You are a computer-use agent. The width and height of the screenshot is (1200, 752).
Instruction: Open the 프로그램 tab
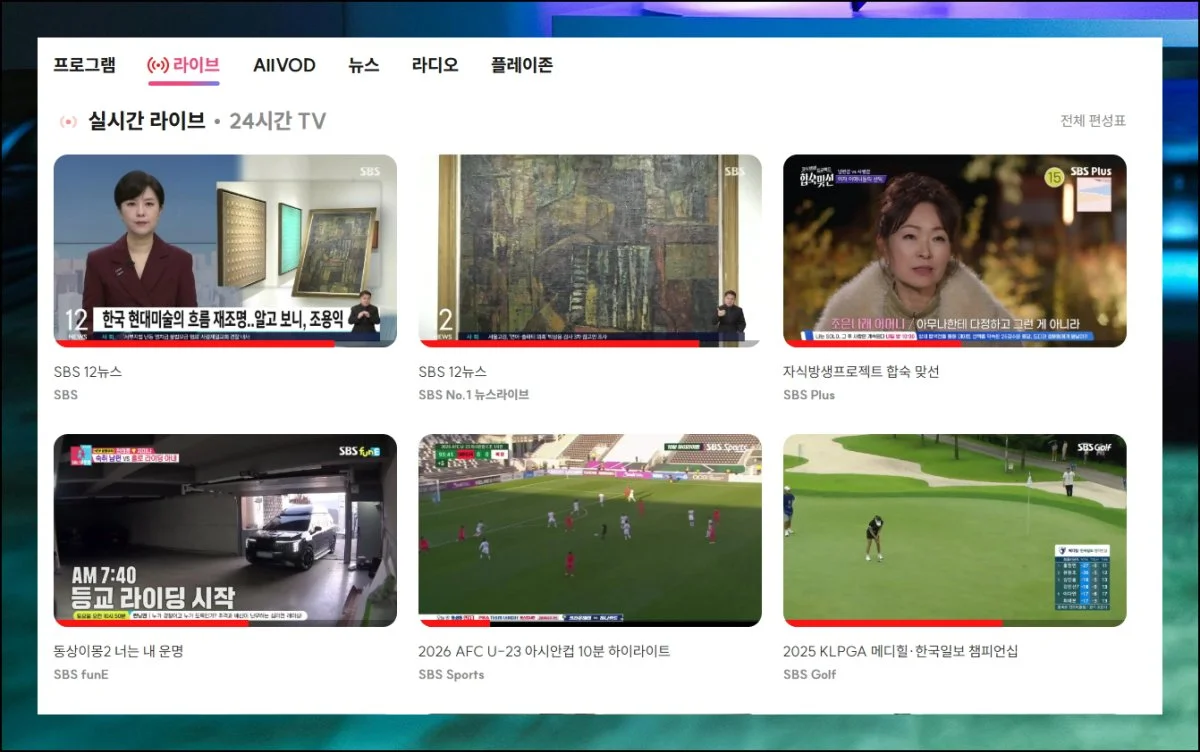[x=84, y=66]
